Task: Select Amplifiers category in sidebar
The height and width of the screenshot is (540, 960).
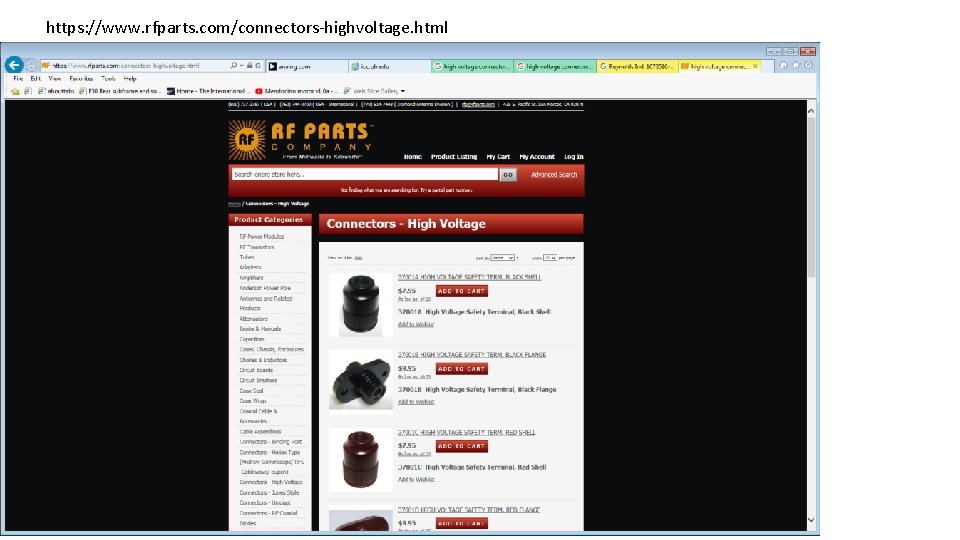Action: (251, 277)
